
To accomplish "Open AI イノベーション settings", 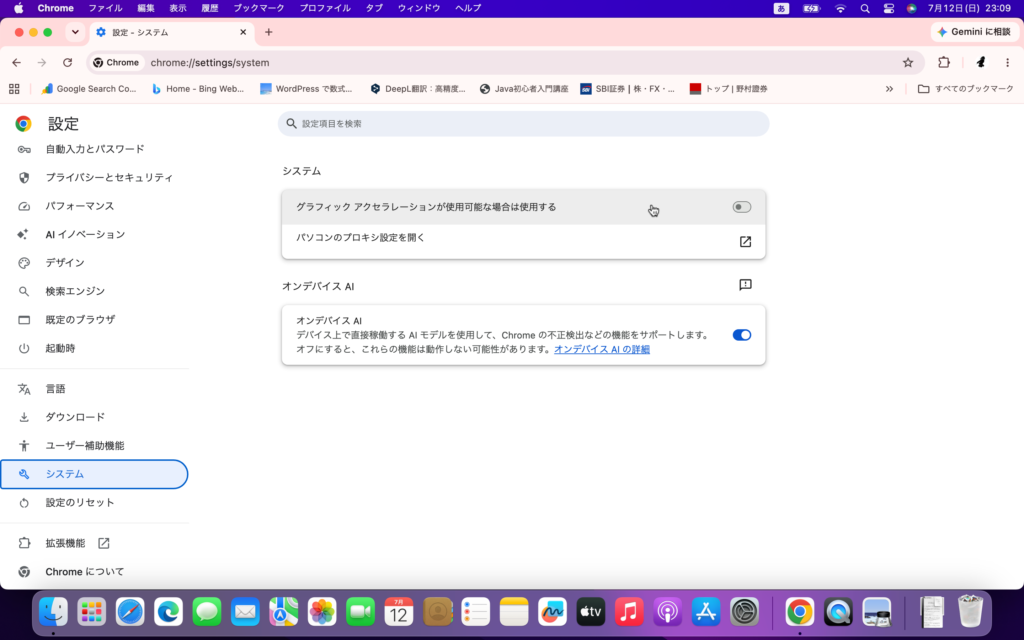I will (x=95, y=234).
